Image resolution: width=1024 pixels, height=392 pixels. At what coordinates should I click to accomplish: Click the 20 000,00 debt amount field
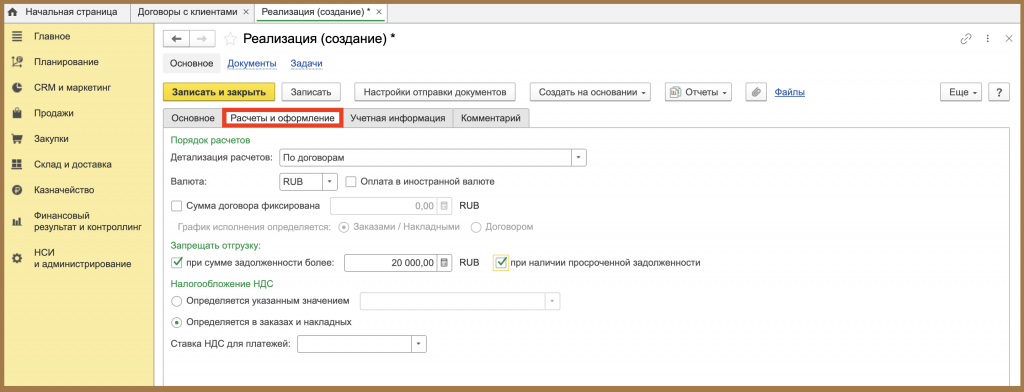coord(391,263)
